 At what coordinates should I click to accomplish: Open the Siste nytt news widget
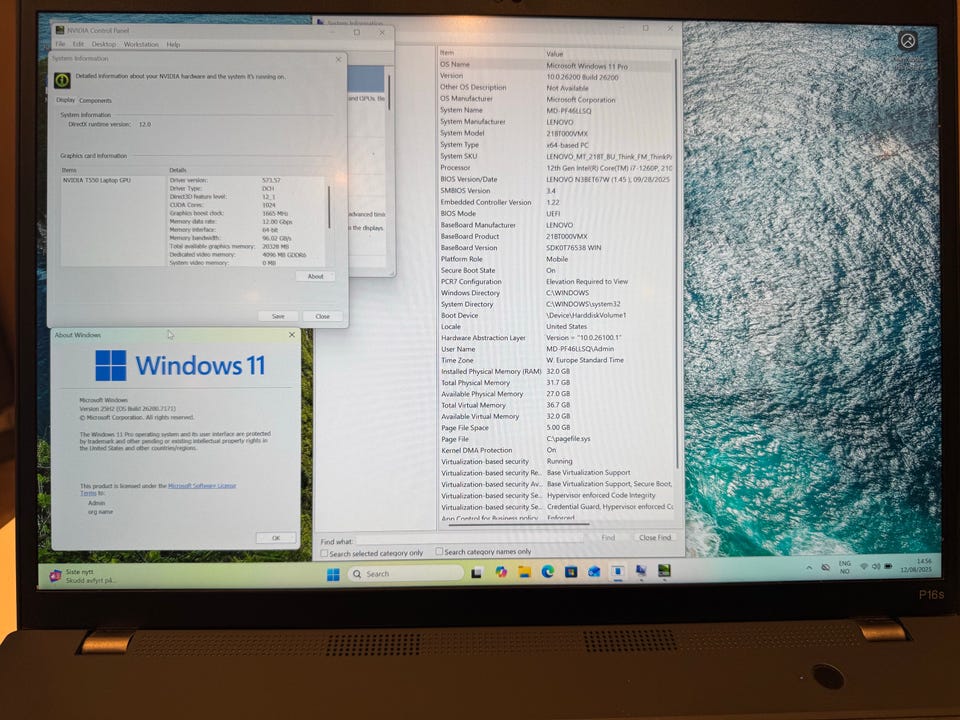click(x=82, y=576)
